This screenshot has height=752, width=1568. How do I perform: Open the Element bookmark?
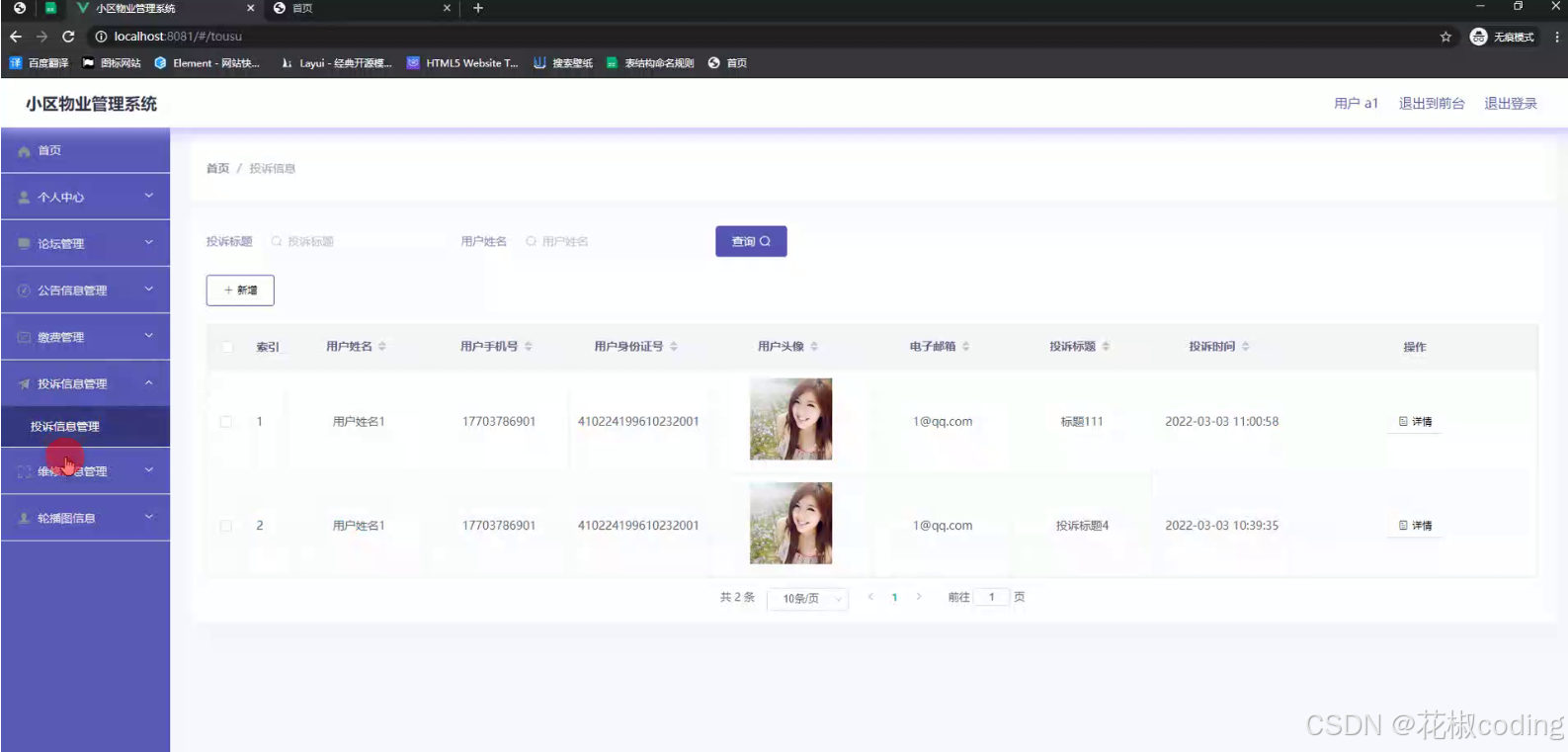tap(206, 63)
